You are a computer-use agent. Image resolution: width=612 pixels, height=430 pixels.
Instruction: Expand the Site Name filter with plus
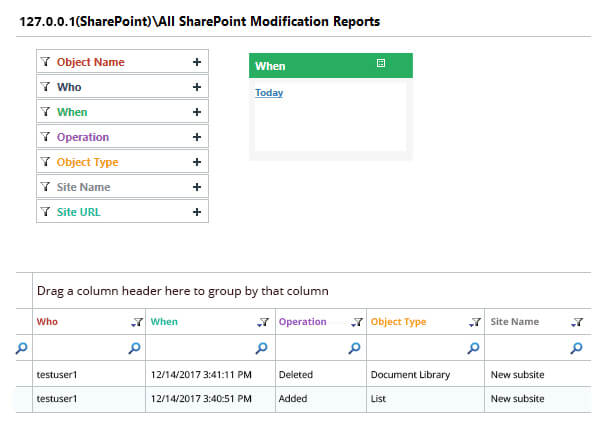pyautogui.click(x=197, y=187)
